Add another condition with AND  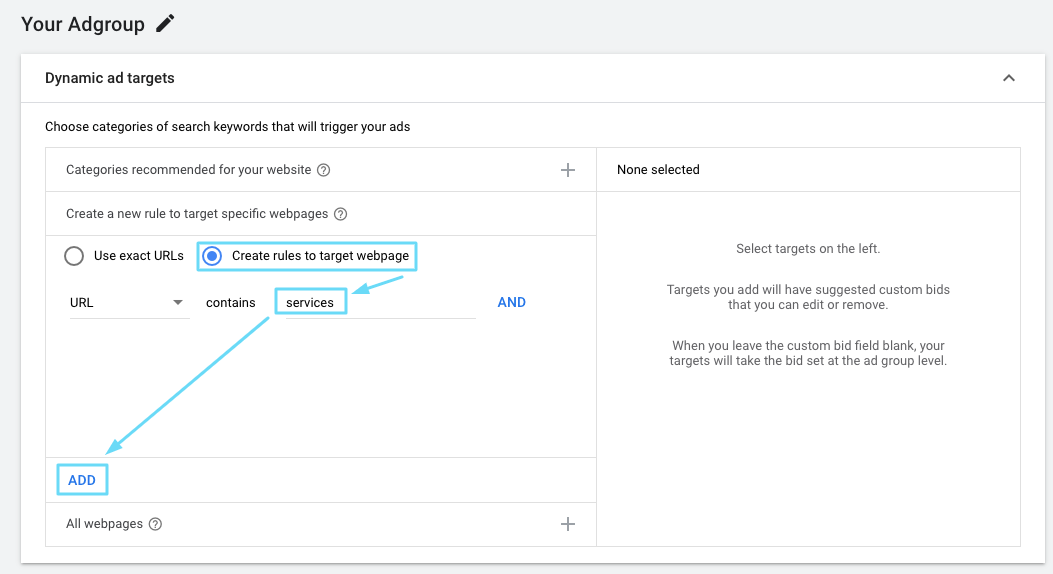pyautogui.click(x=512, y=303)
